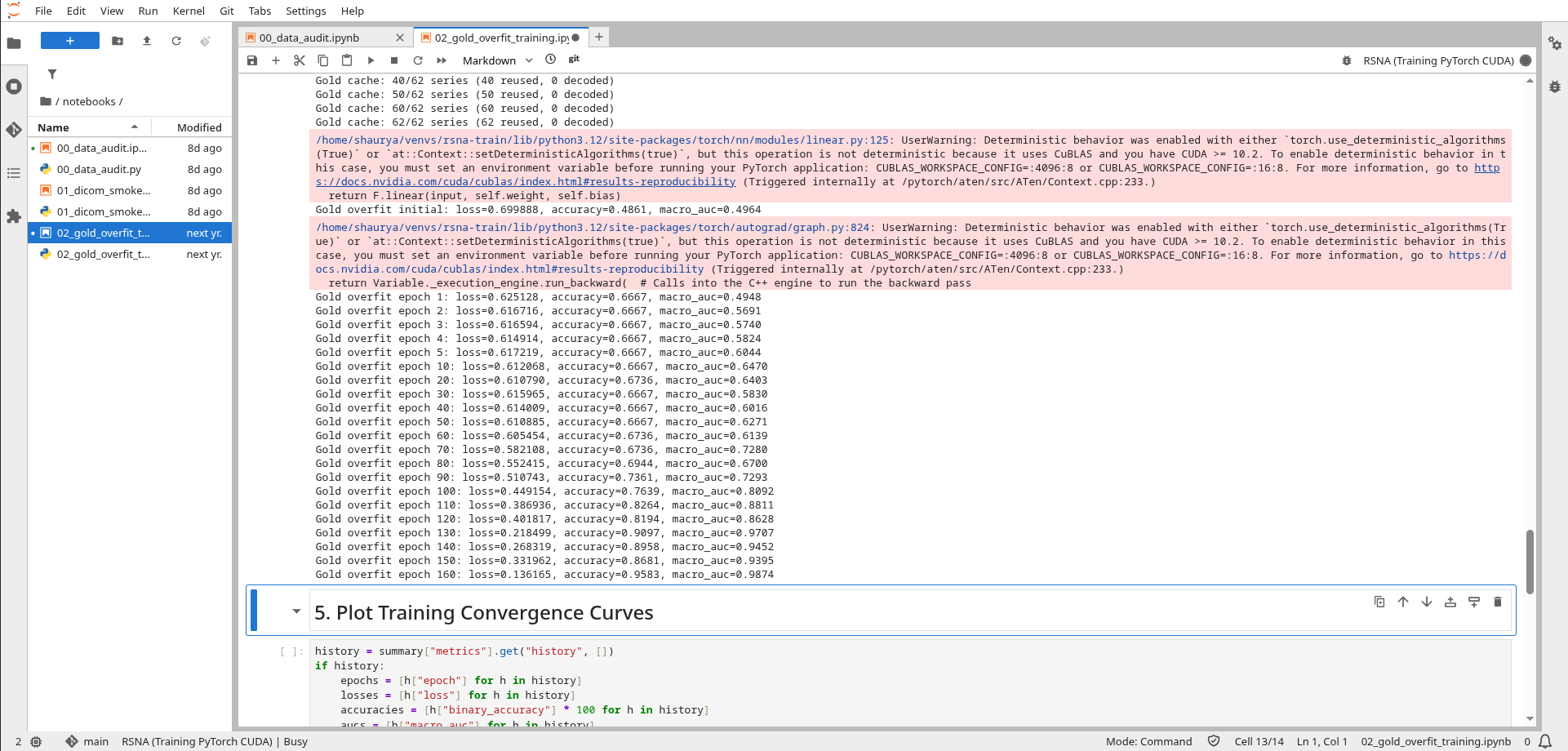Click the notification bell in status bar
The image size is (1568, 751).
point(1545,741)
